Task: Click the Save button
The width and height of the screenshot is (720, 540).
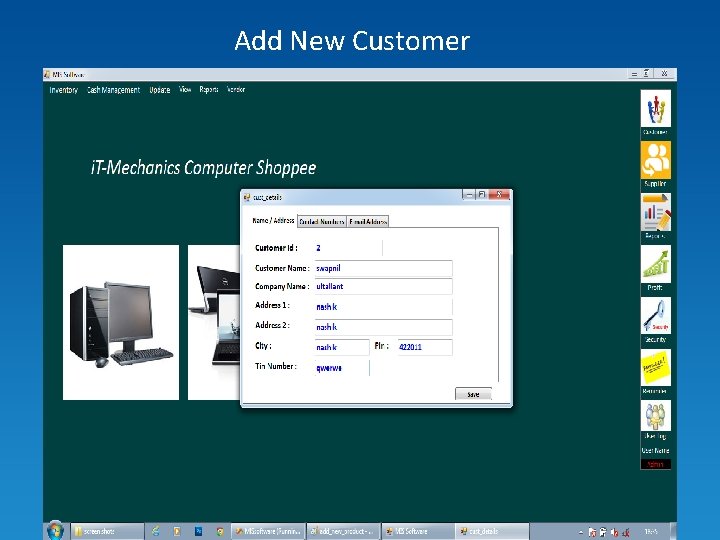Action: click(473, 394)
